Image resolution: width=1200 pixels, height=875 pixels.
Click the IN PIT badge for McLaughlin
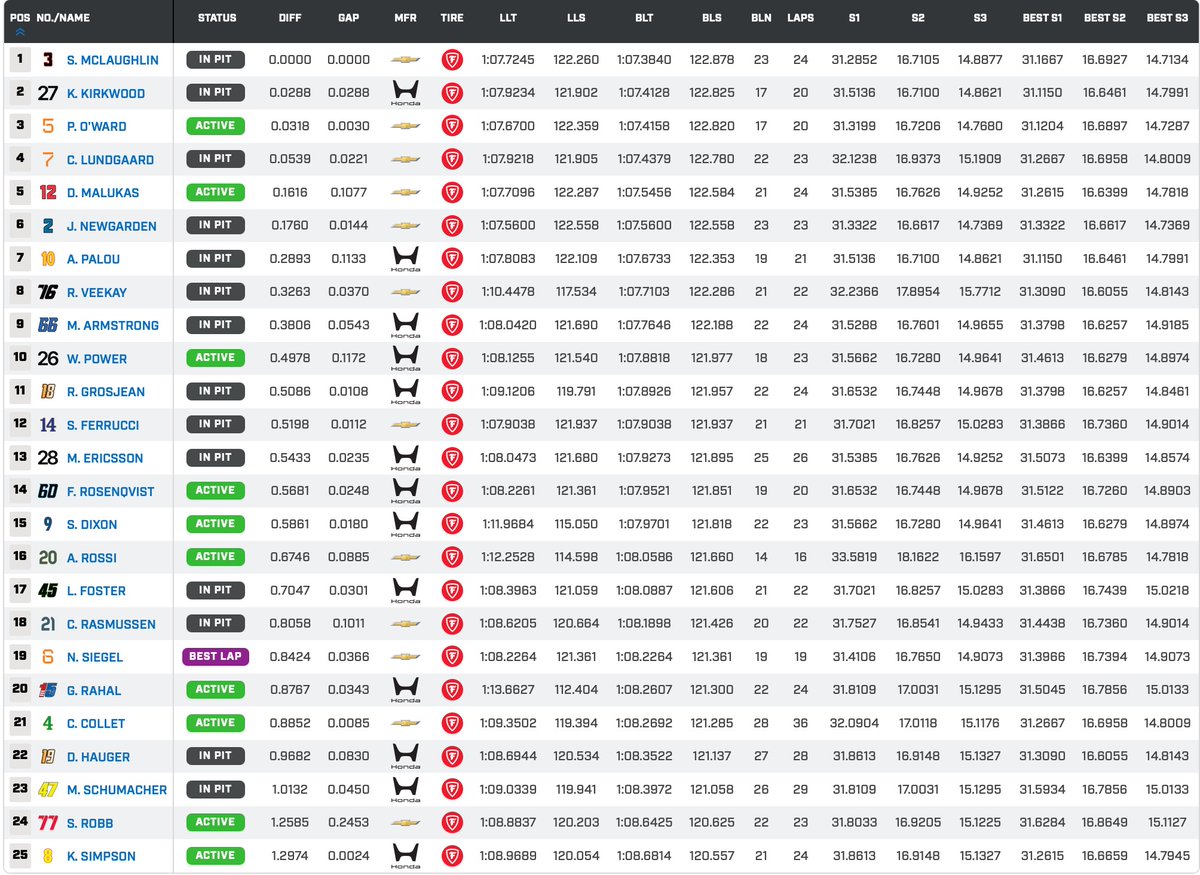click(215, 60)
